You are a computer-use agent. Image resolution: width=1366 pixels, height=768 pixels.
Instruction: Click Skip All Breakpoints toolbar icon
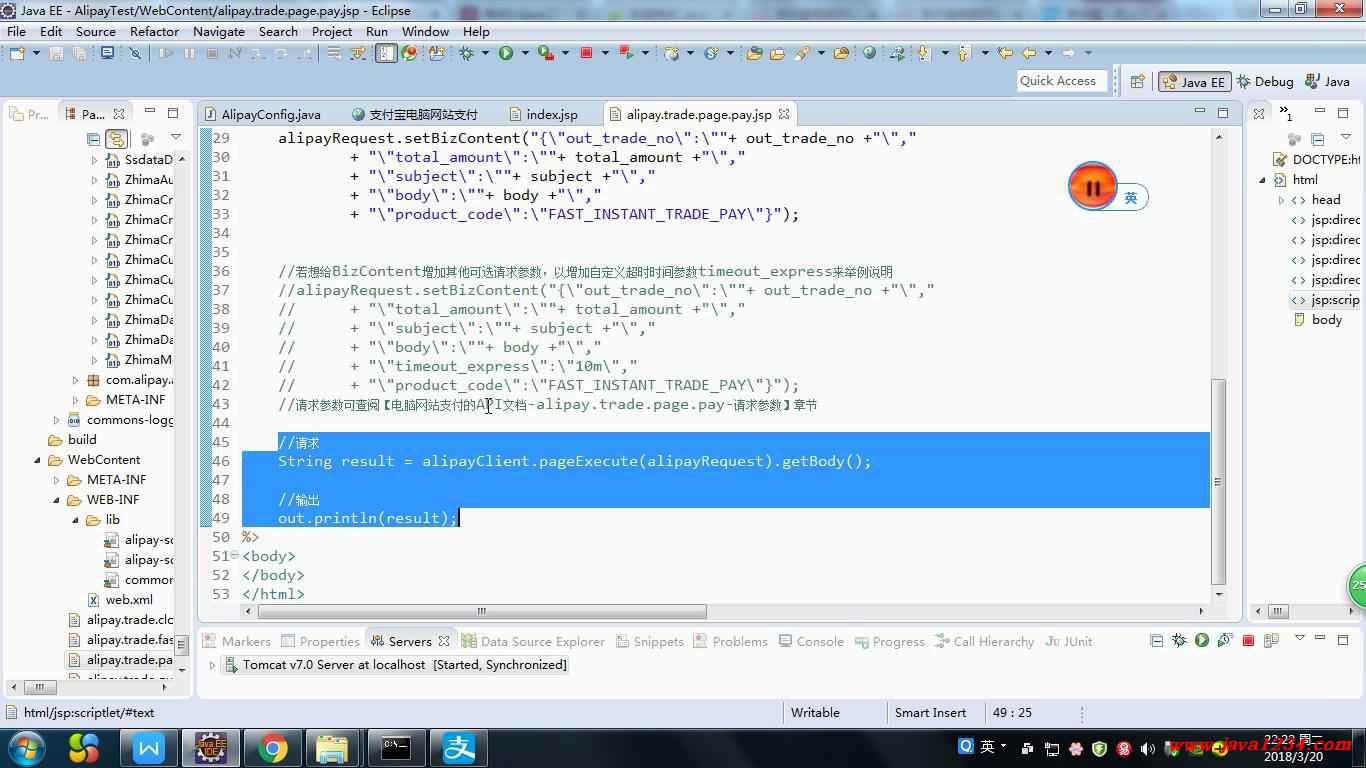pyautogui.click(x=135, y=53)
